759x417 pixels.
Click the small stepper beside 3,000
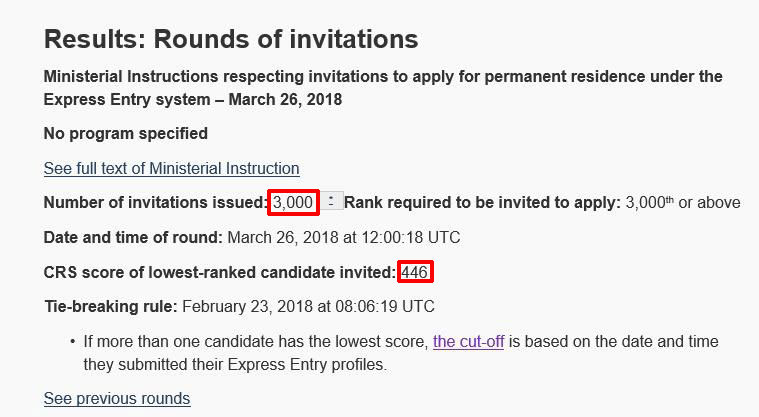[332, 202]
